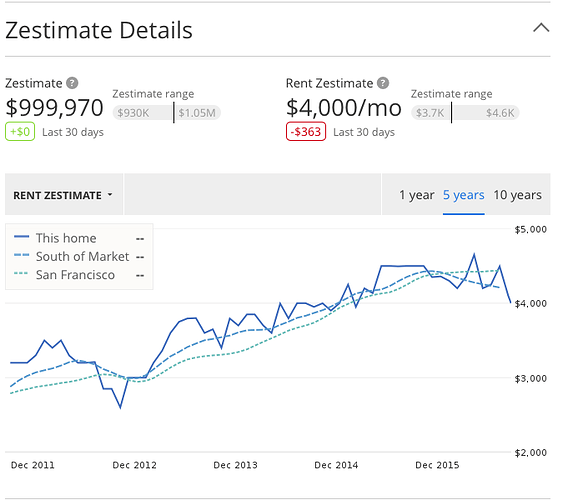Switch chart to 1 year range

pos(416,195)
